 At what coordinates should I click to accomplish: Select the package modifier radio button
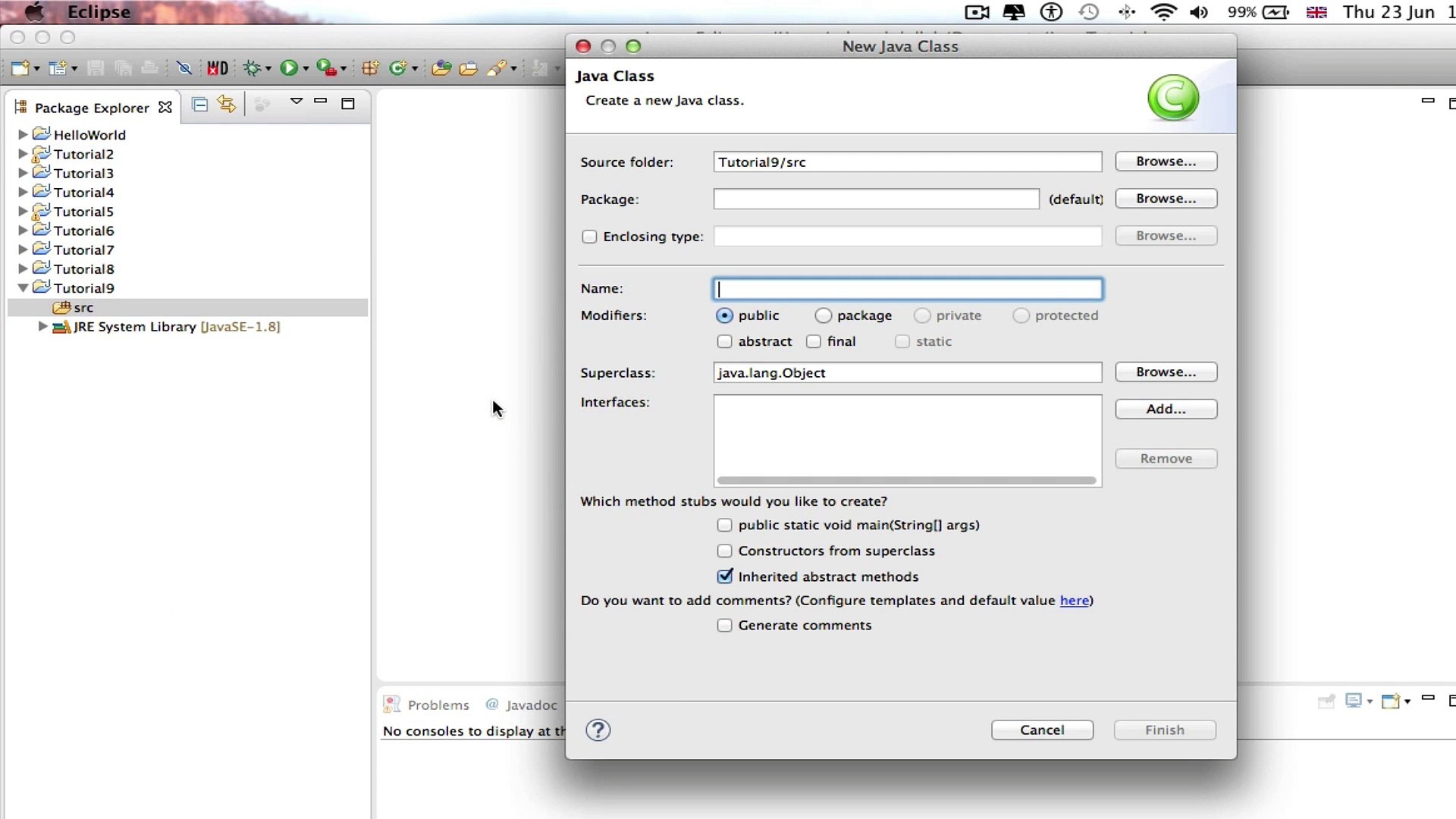(x=823, y=315)
